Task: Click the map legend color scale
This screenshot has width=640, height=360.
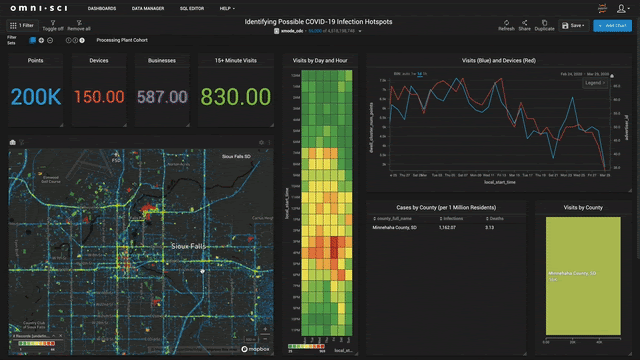Action: (36, 343)
